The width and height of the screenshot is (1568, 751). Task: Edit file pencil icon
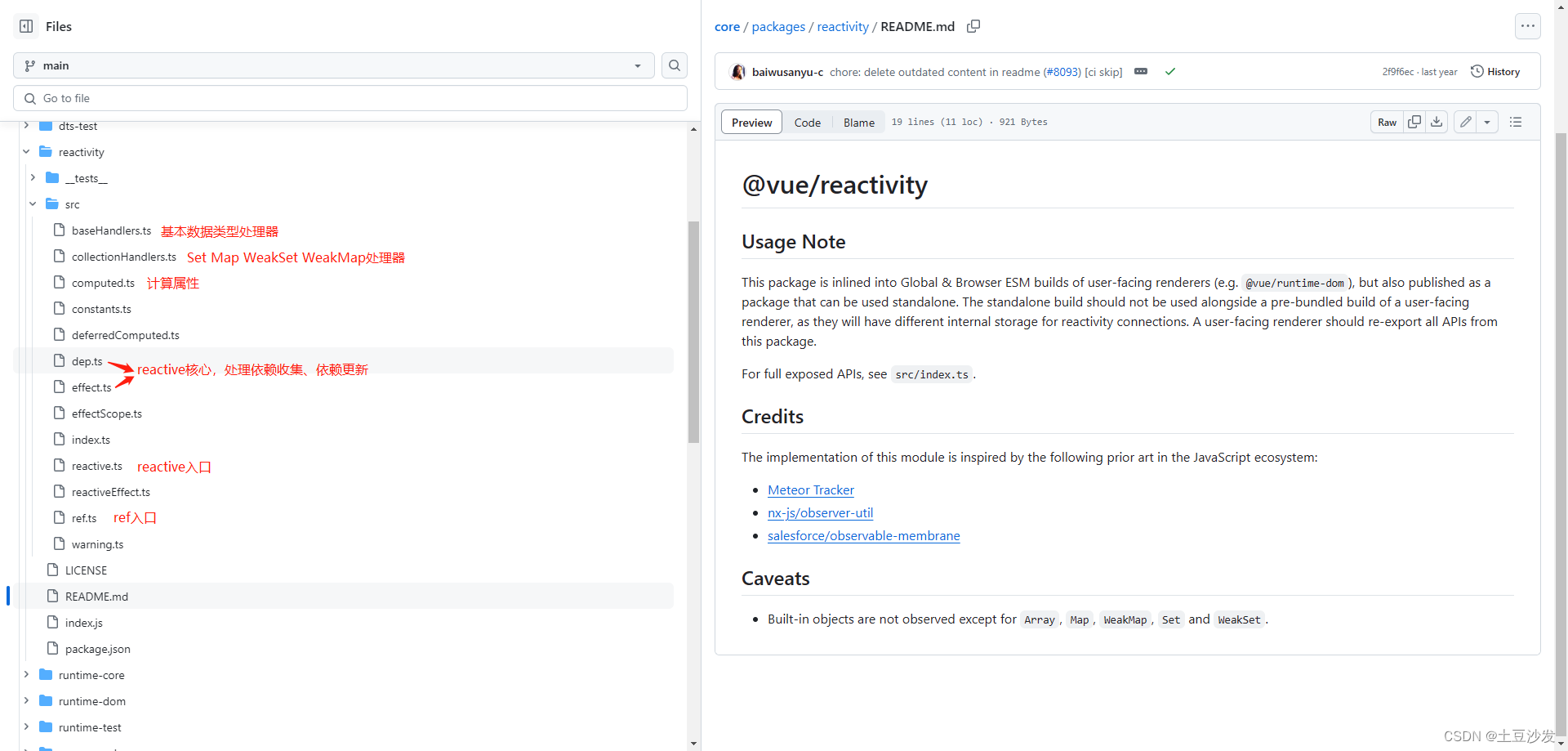(1466, 122)
